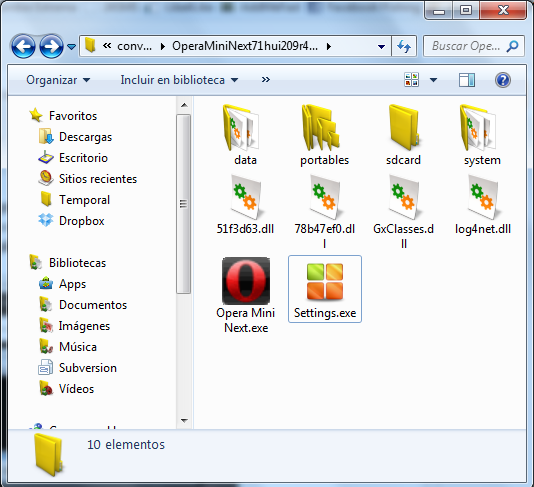Open the address bar history dropdown
This screenshot has height=487, width=534.
click(381, 46)
